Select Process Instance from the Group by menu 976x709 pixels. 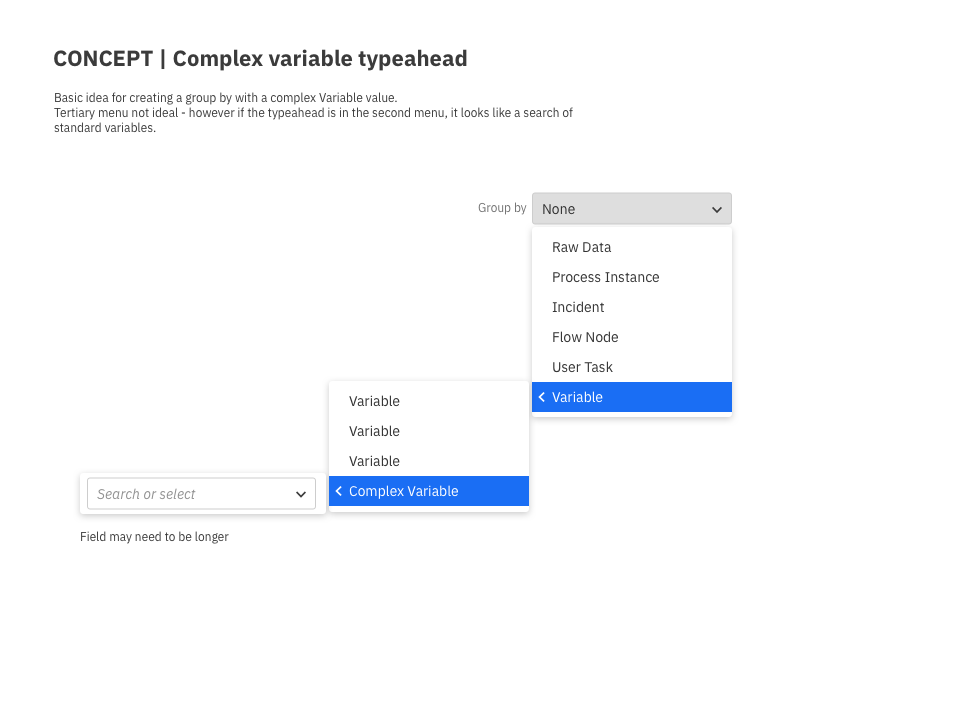605,277
